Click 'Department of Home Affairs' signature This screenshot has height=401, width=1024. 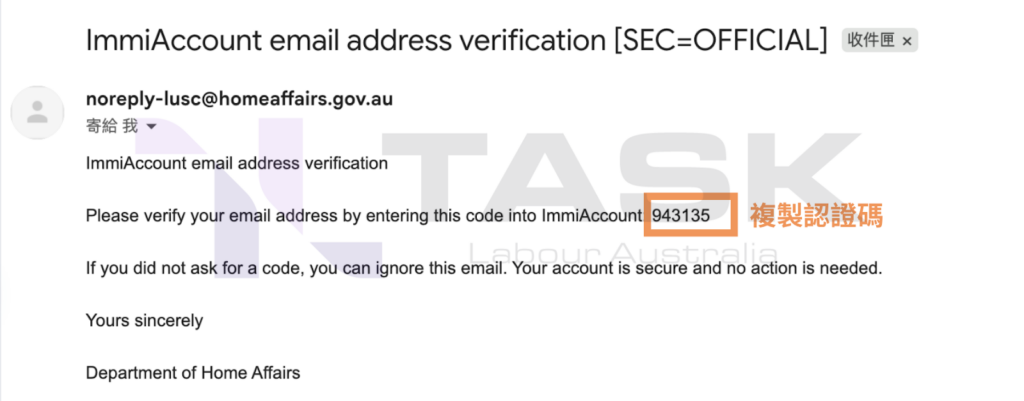(x=193, y=374)
